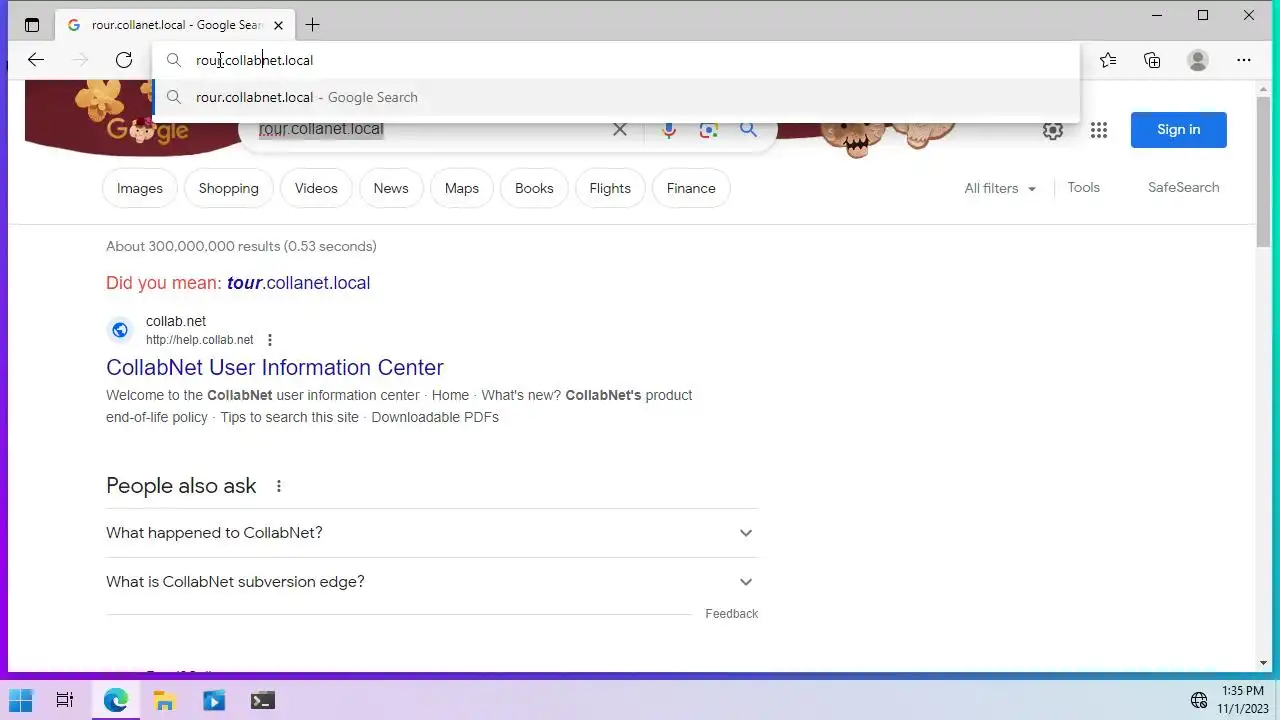Open CollabNet User Information Center result
Image resolution: width=1280 pixels, height=720 pixels.
pyautogui.click(x=275, y=367)
